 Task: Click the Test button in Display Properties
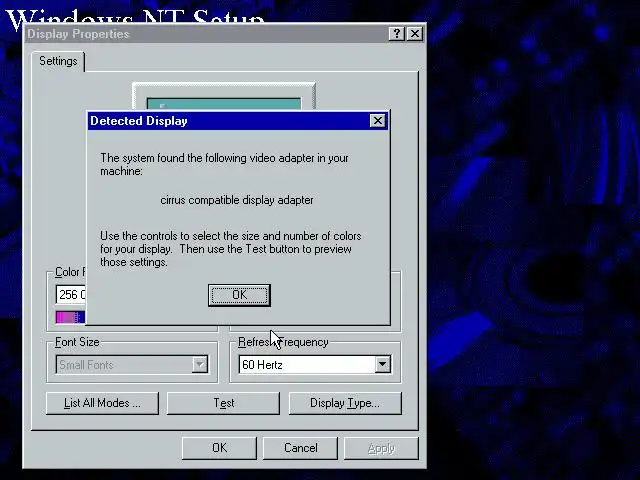(x=223, y=403)
